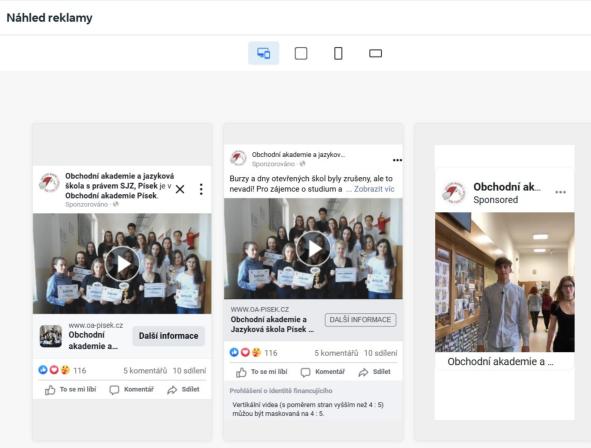Click the 'Komentář' icon under the first ad

point(114,390)
